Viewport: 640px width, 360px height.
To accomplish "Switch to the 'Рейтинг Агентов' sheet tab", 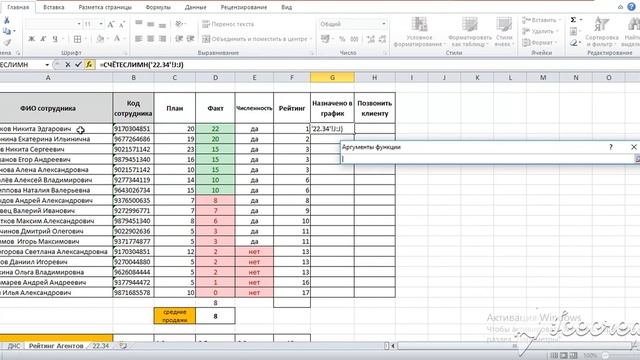I will [x=56, y=346].
